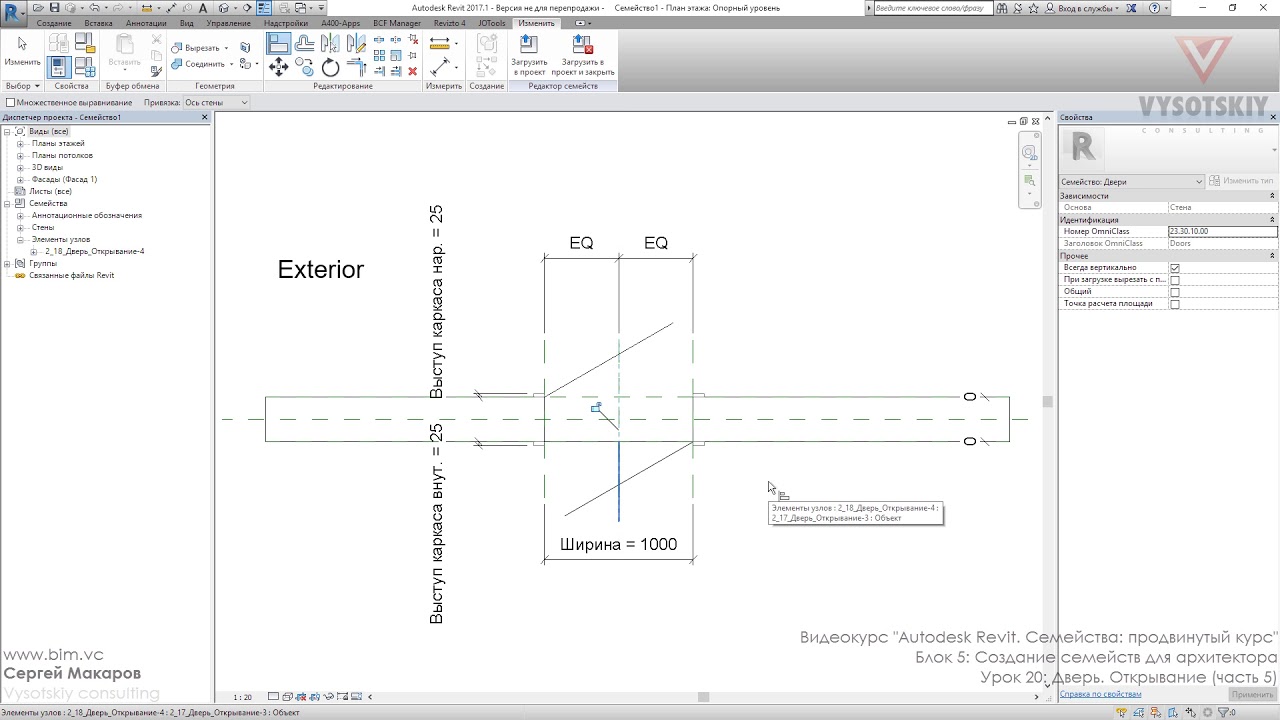Viewport: 1280px width, 720px height.
Task: Toggle the Properties palette ribbon button
Action: [59, 67]
